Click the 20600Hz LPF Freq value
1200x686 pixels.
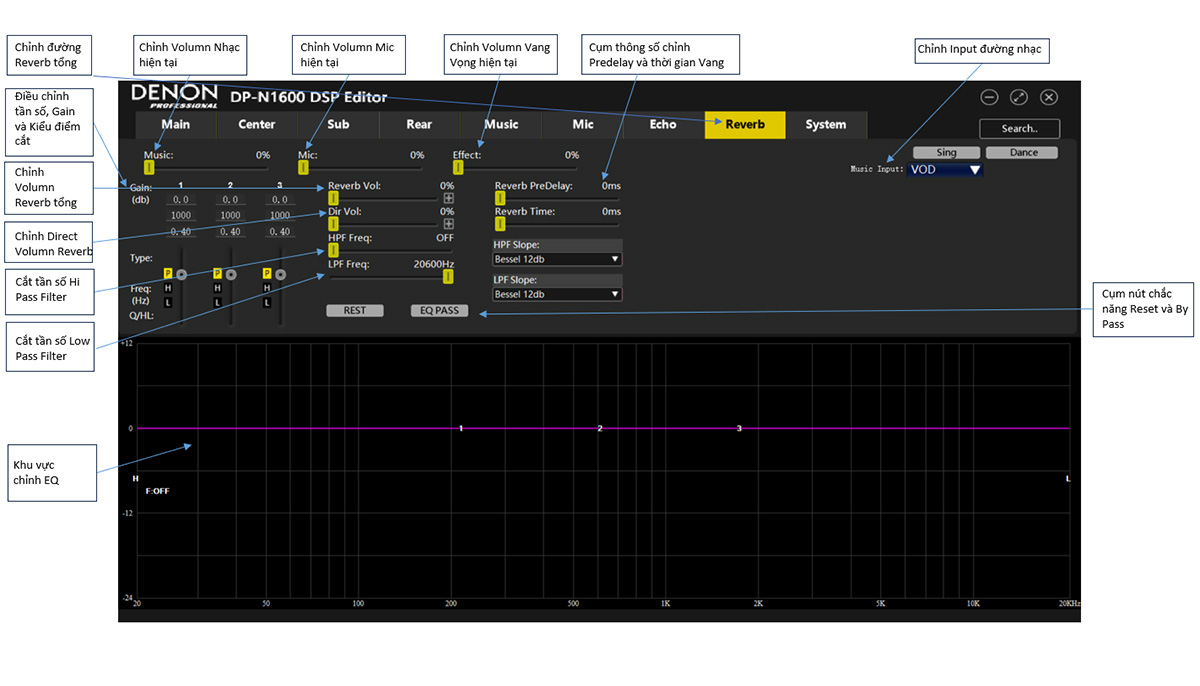(x=434, y=265)
